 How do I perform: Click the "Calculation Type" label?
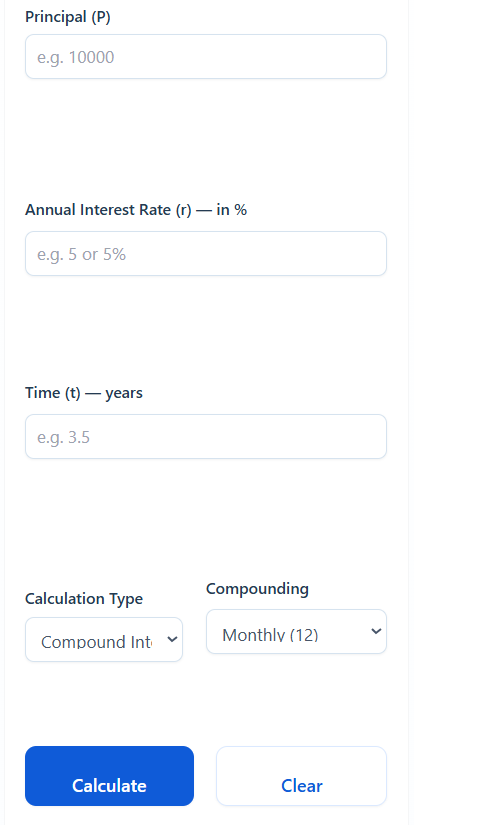(84, 599)
